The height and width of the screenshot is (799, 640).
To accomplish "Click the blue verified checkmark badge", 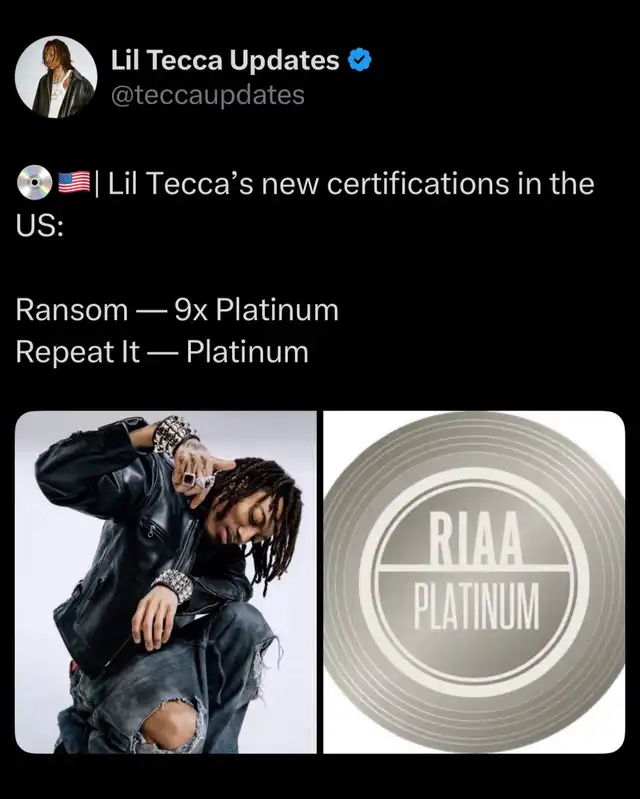I will pos(359,60).
